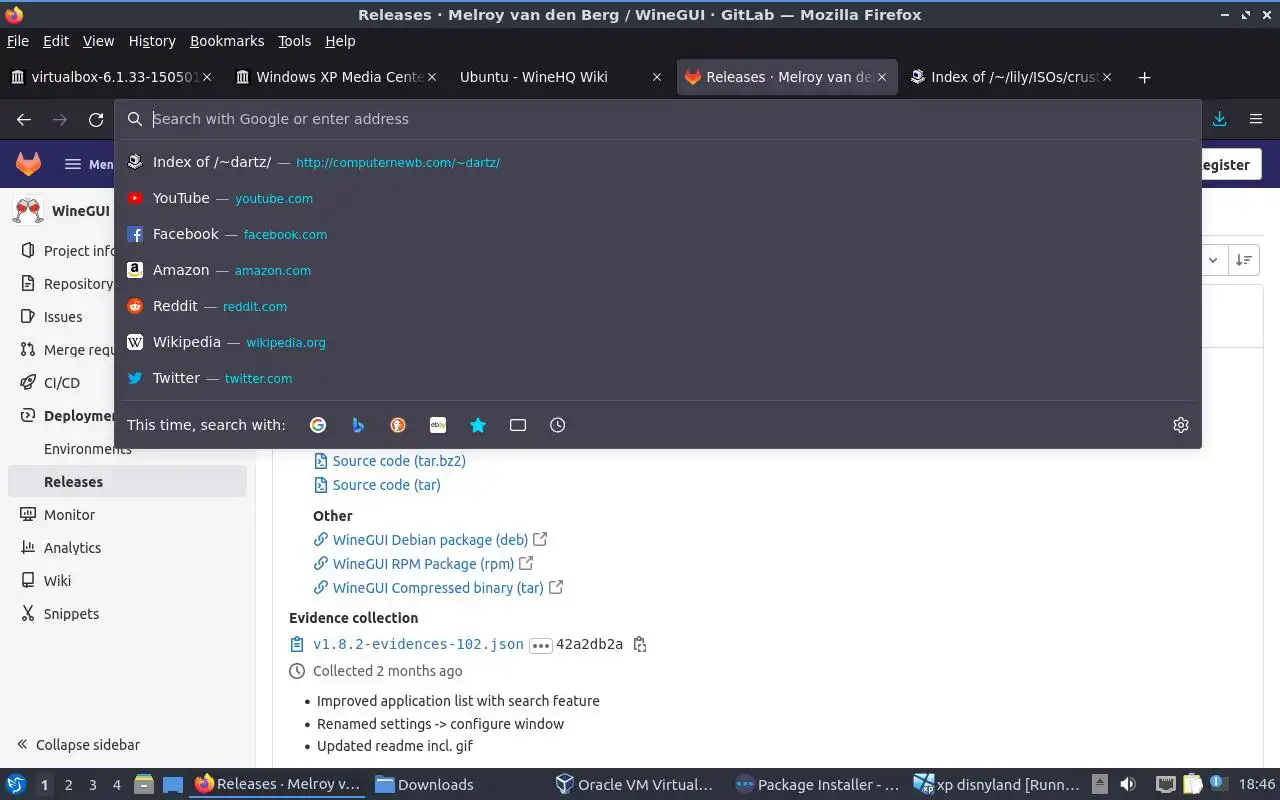Open the History menu
This screenshot has width=1280, height=800.
(x=152, y=41)
